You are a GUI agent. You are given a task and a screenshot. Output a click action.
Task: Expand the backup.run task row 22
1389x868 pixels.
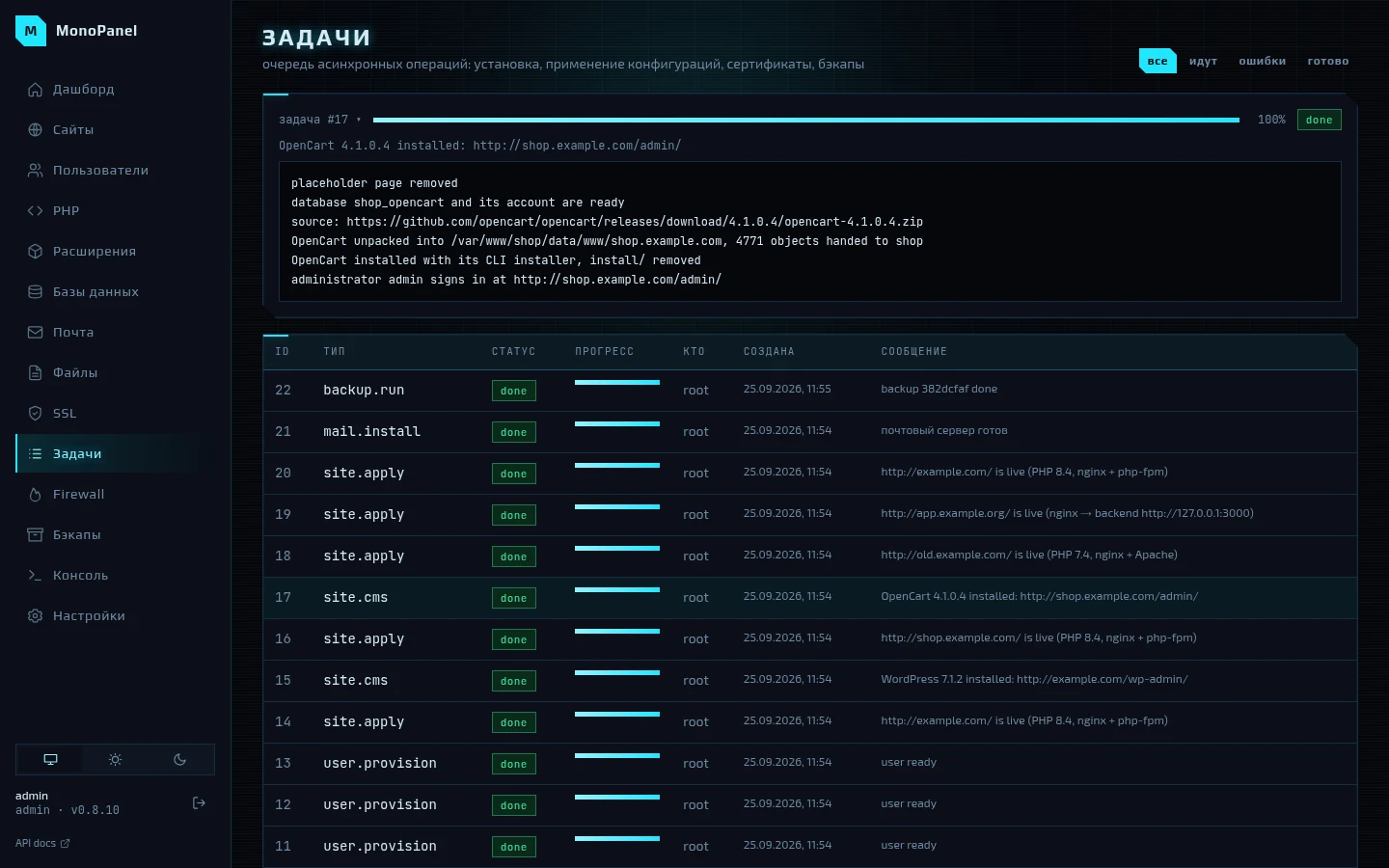coord(810,391)
